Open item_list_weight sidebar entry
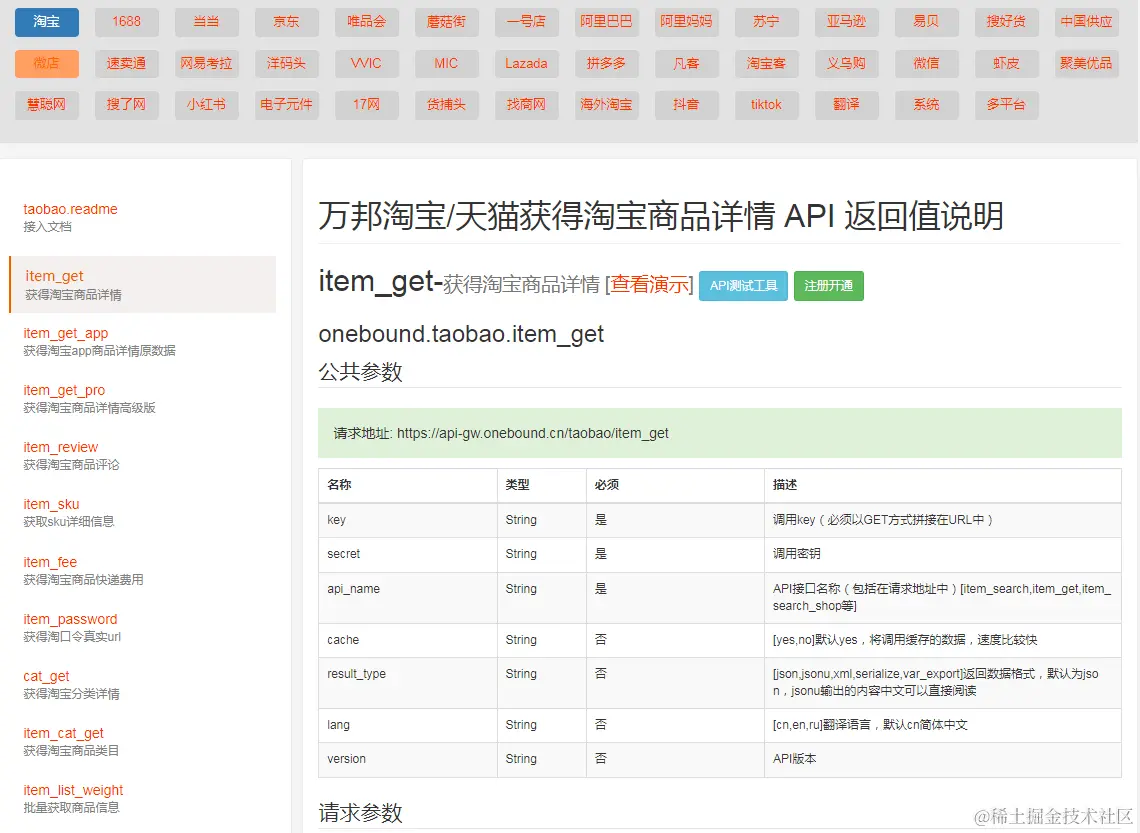The width and height of the screenshot is (1140, 833). [73, 798]
